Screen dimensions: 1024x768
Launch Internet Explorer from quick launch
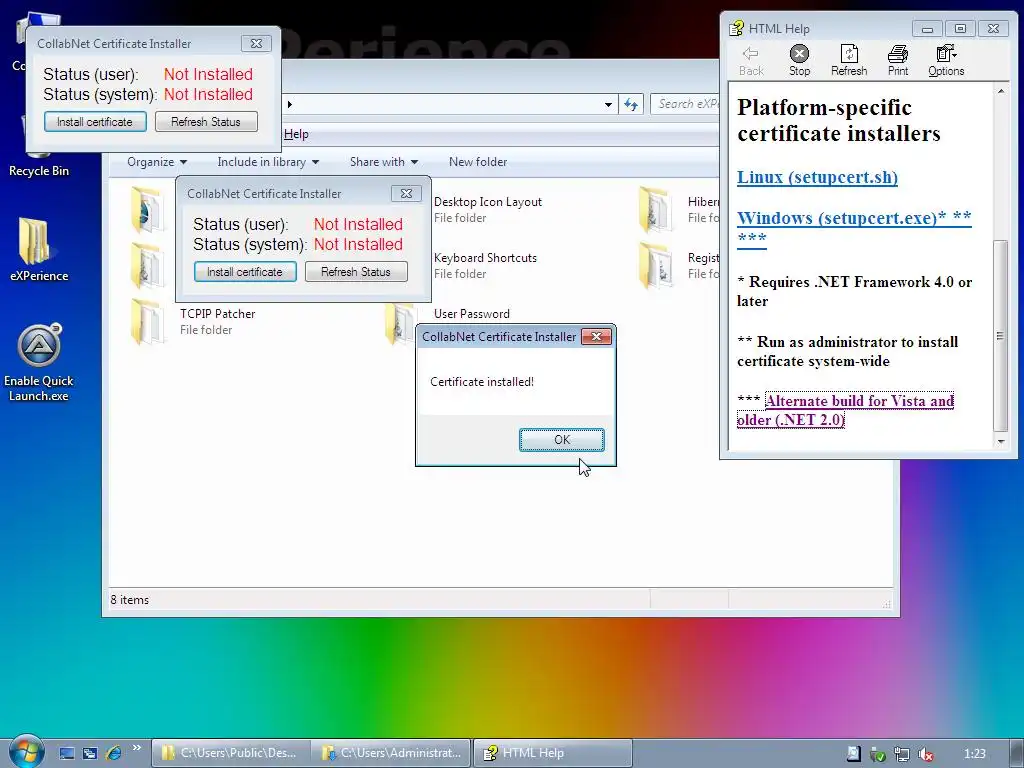(x=114, y=753)
